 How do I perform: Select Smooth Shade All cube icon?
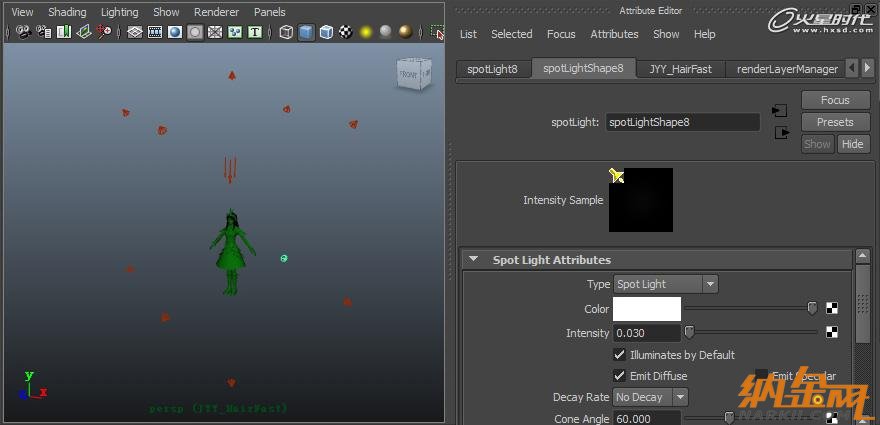306,32
